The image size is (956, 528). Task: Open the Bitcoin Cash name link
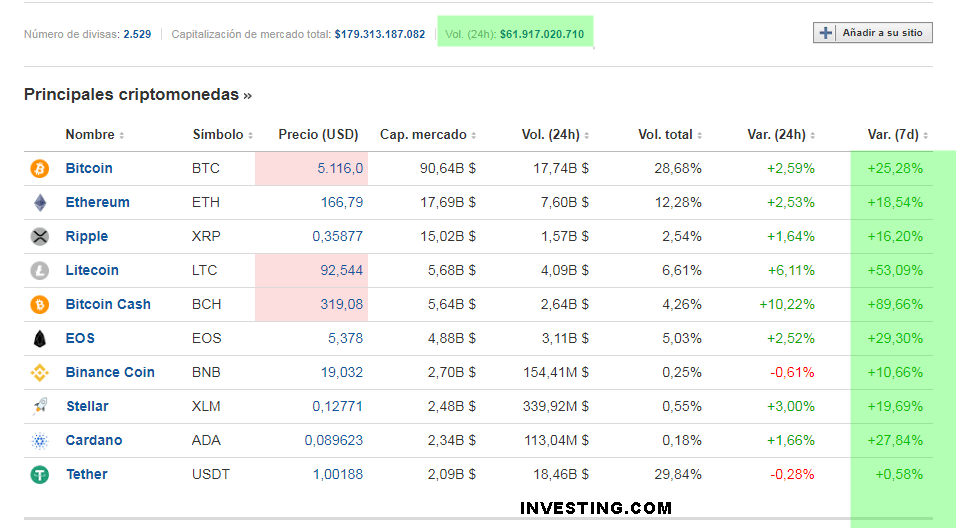[108, 305]
